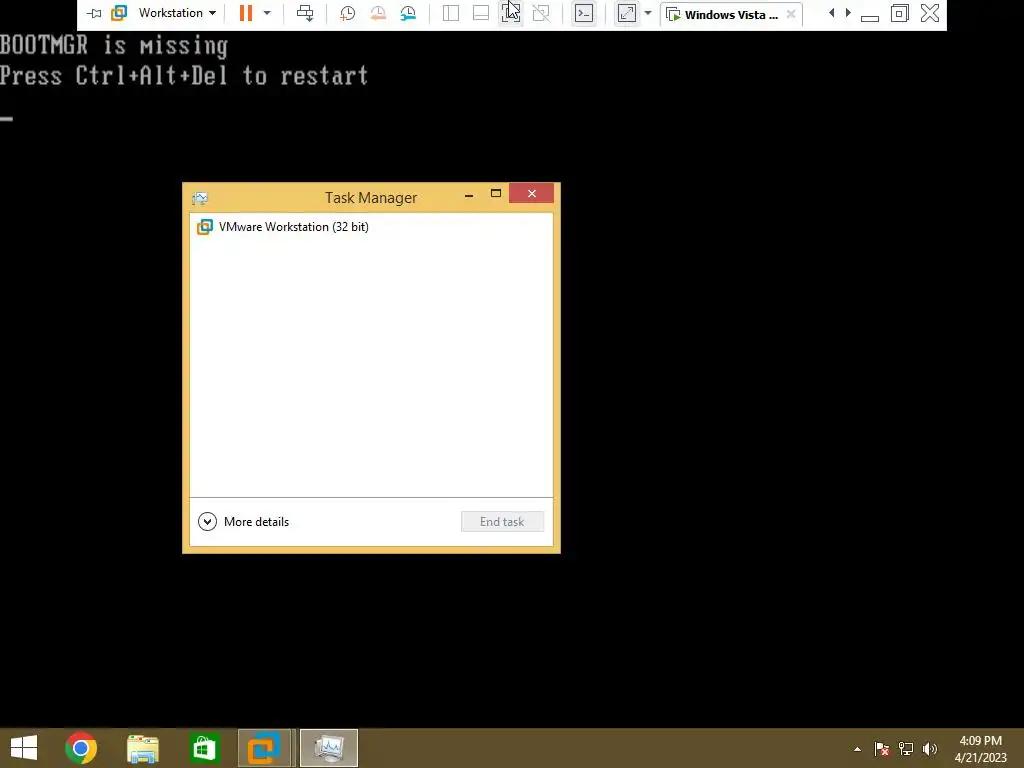Expand the full screen options dropdown

pos(648,13)
